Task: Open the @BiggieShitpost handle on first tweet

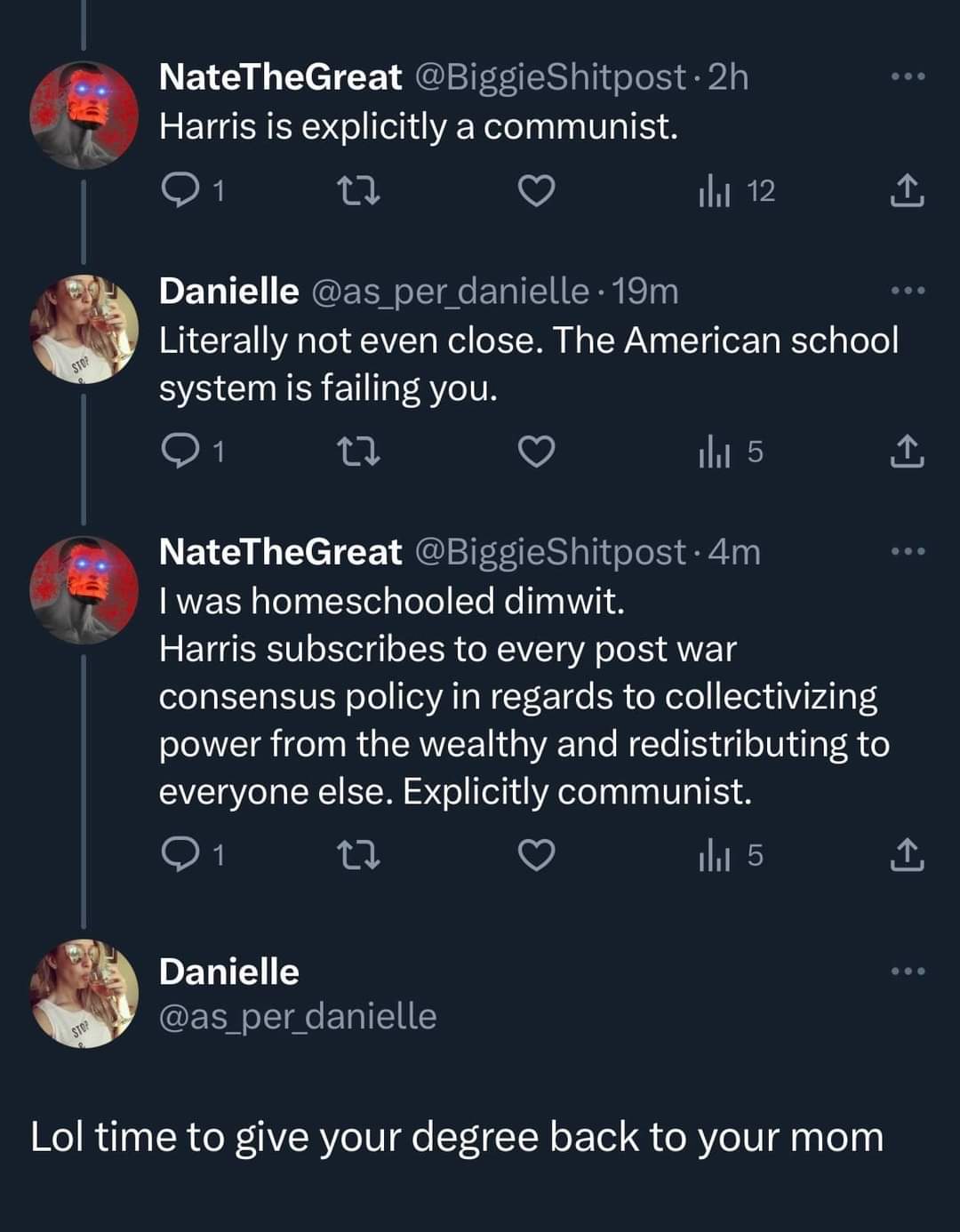Action: tap(551, 77)
